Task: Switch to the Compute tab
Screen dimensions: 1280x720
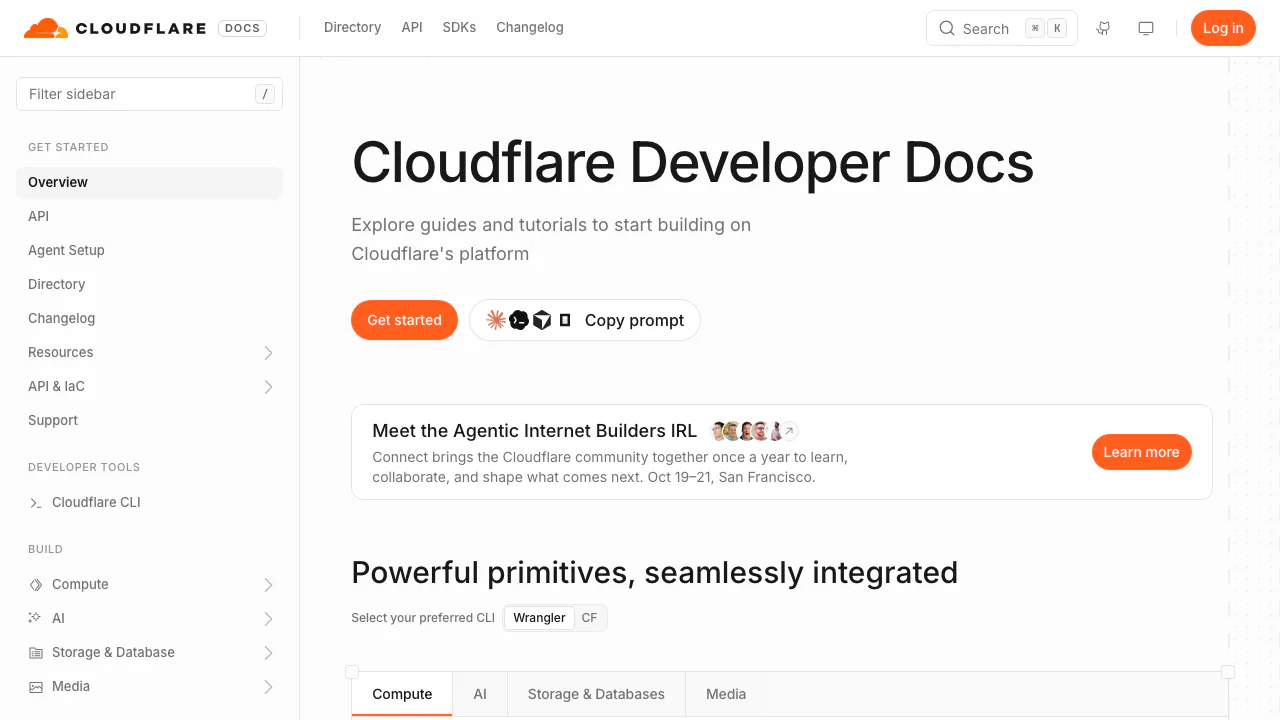Action: click(x=402, y=694)
